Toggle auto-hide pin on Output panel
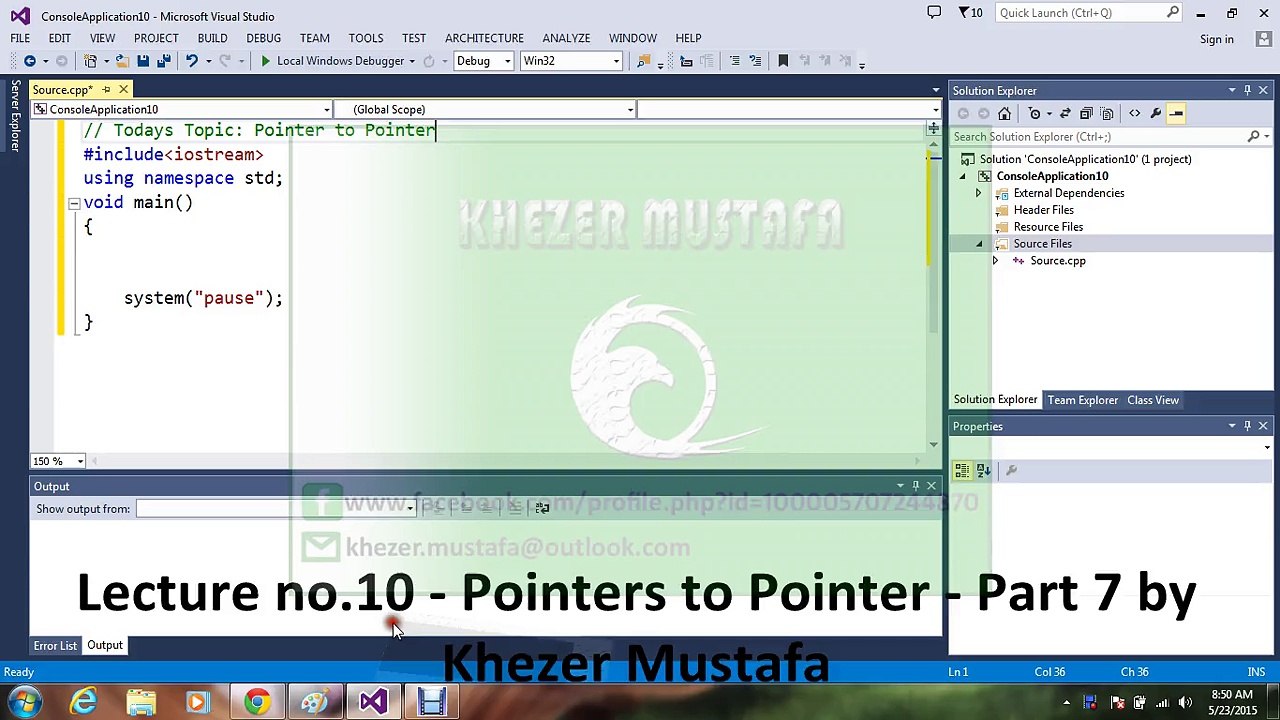The height and width of the screenshot is (720, 1280). [x=915, y=486]
